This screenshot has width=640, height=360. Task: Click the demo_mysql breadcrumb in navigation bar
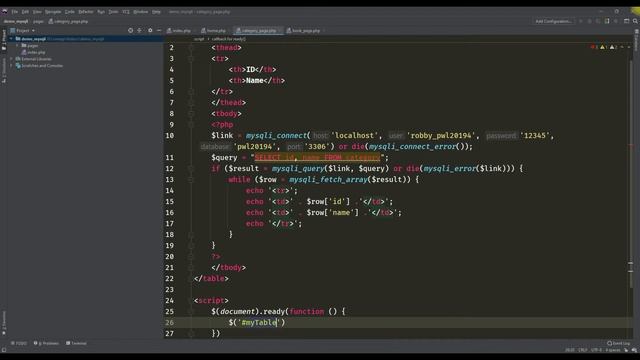point(16,21)
